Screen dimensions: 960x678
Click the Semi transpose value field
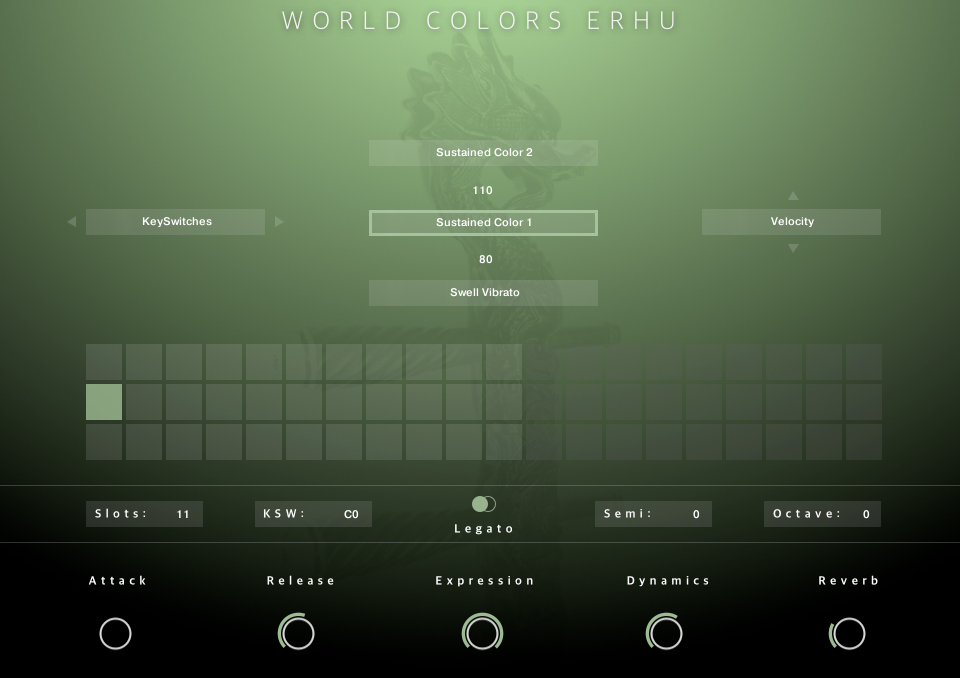pos(653,514)
